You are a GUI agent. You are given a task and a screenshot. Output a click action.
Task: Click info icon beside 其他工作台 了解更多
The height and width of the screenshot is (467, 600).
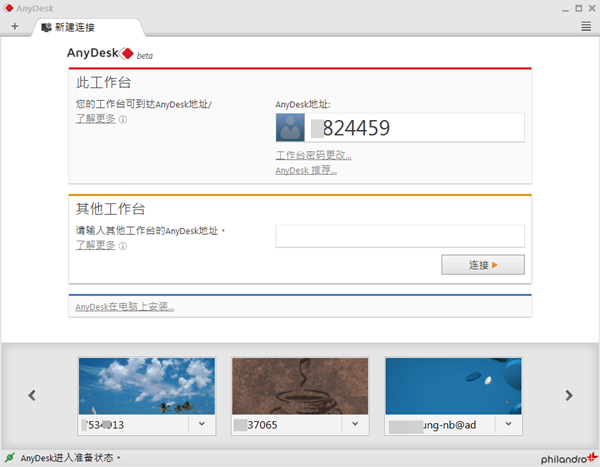tap(123, 246)
